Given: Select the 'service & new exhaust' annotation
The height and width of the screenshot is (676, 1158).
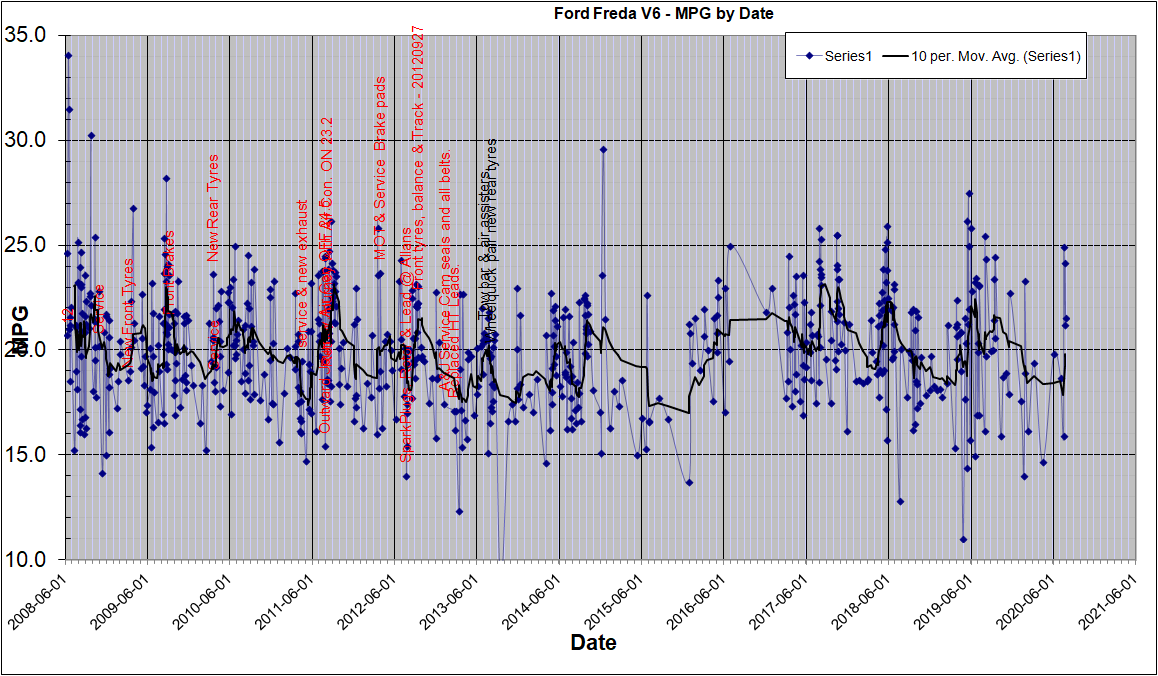Looking at the screenshot, I should pyautogui.click(x=301, y=273).
